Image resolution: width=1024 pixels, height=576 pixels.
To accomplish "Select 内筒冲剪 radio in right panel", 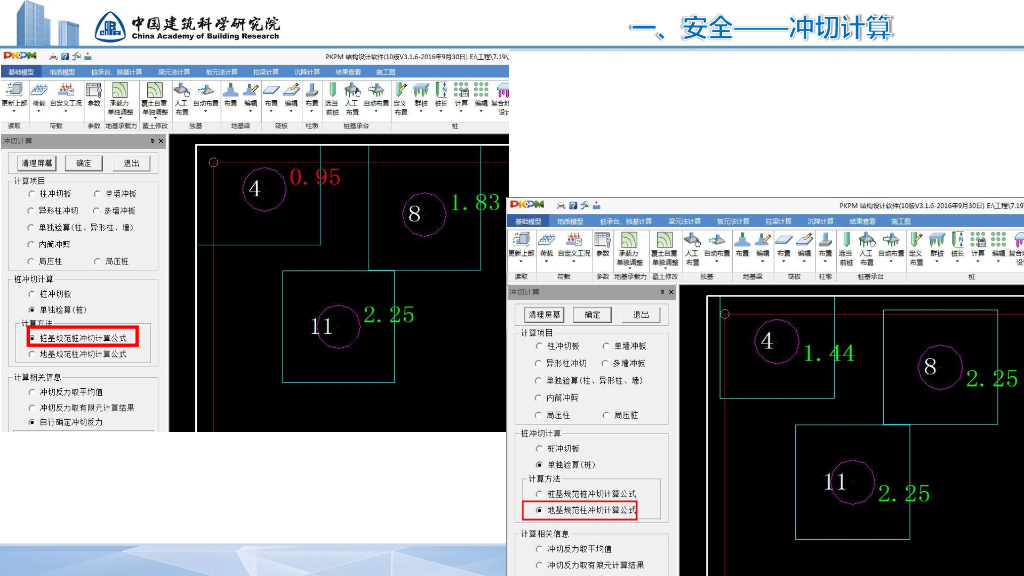I will pyautogui.click(x=541, y=398).
